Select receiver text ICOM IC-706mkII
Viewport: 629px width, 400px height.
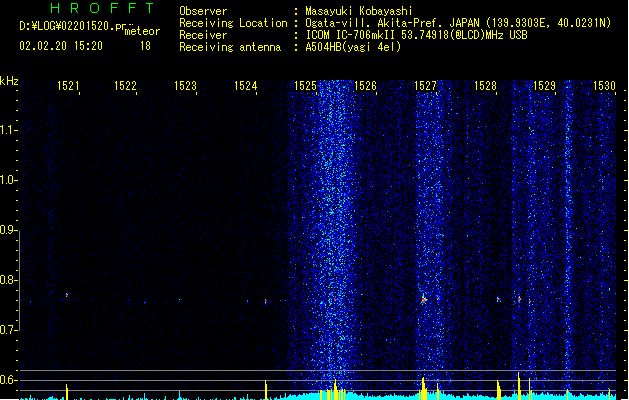[351, 35]
